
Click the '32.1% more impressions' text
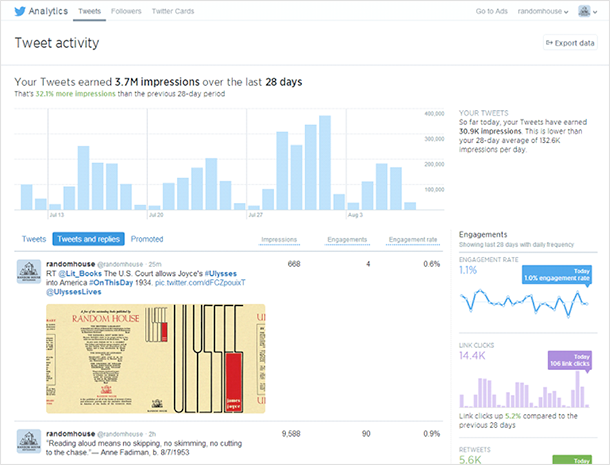coord(75,94)
